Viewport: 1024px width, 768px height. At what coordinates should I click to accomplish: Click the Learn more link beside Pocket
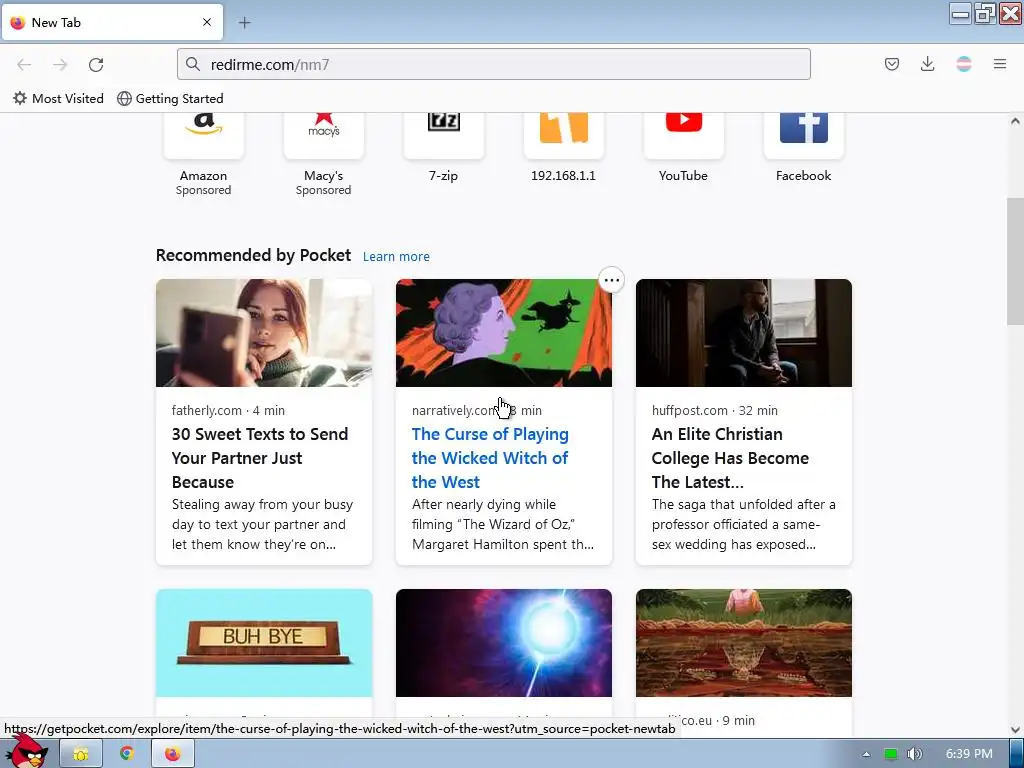[x=396, y=257]
